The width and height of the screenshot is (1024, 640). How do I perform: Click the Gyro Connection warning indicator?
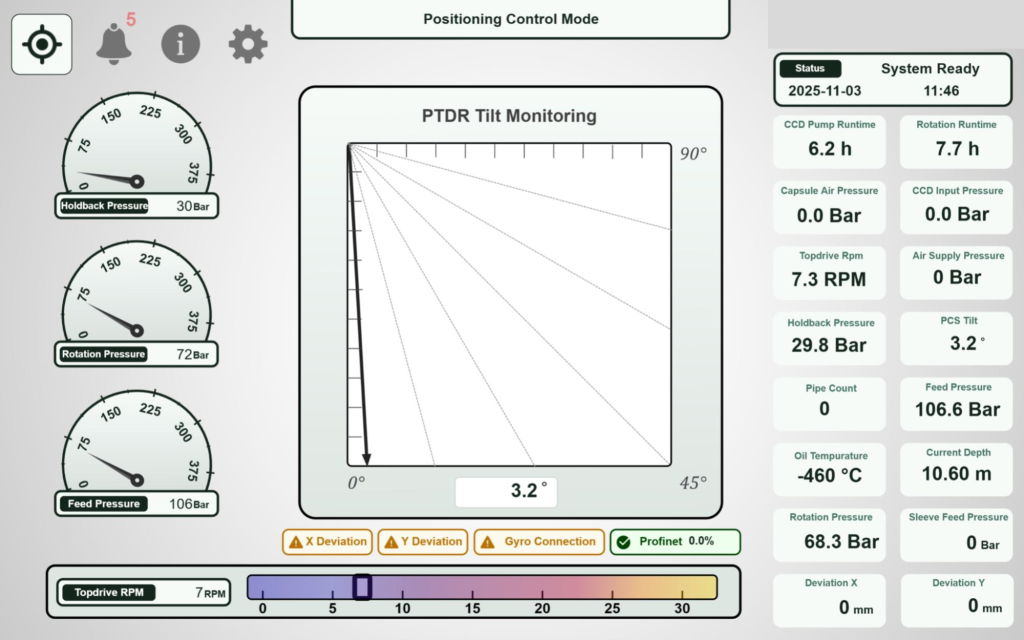pos(539,542)
